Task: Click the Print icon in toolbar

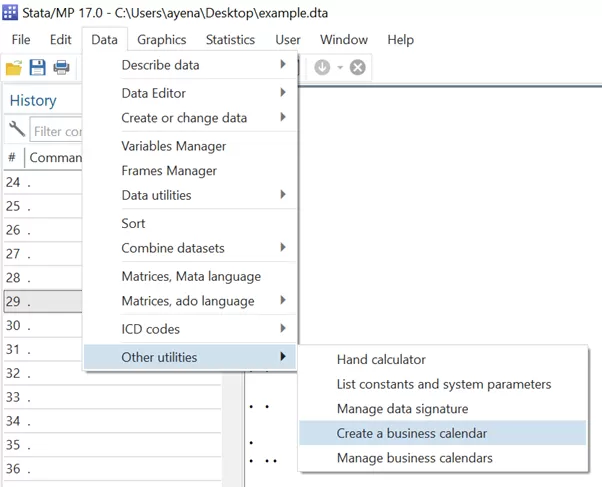Action: coord(62,68)
